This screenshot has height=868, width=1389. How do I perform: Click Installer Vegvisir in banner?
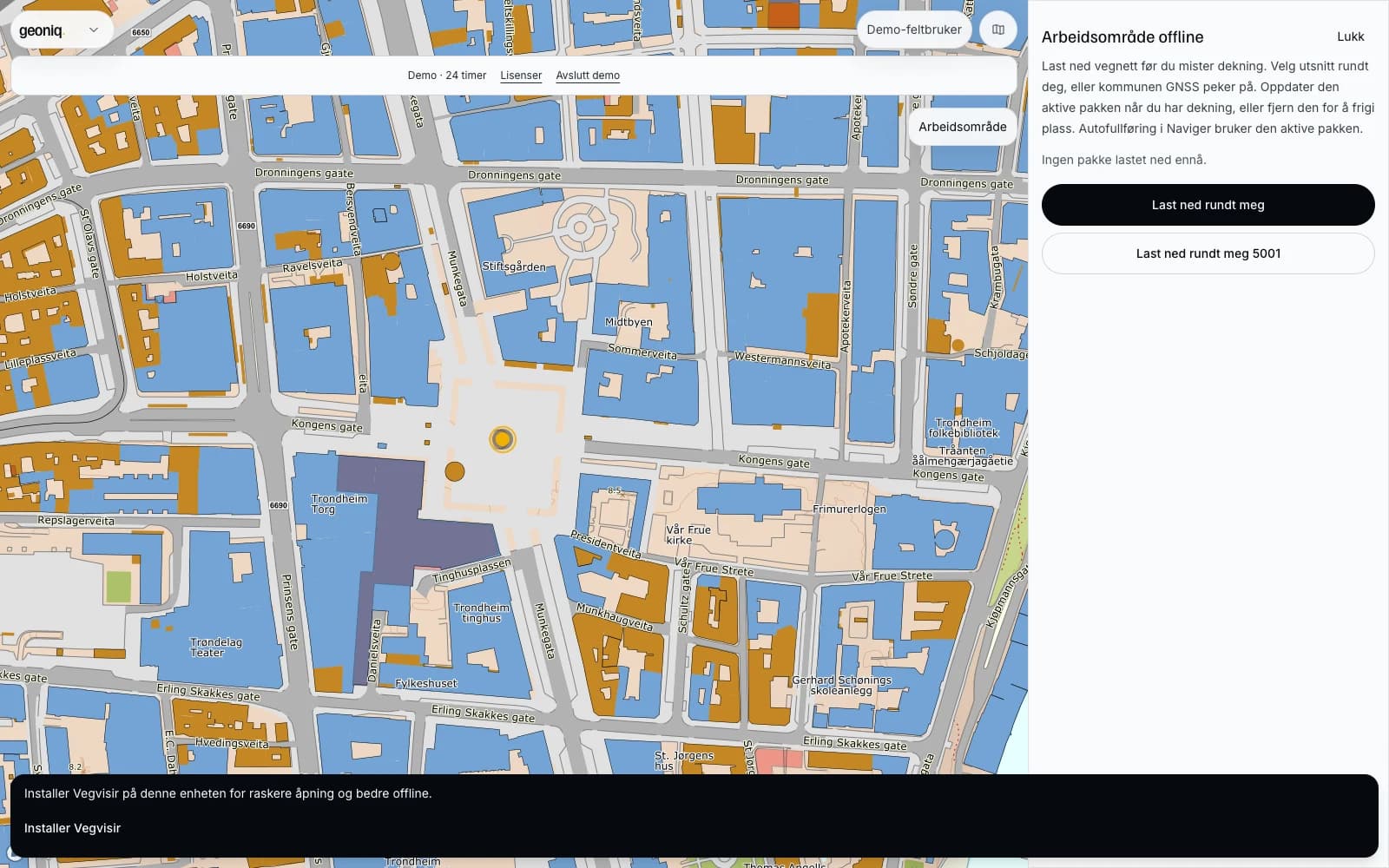72,828
